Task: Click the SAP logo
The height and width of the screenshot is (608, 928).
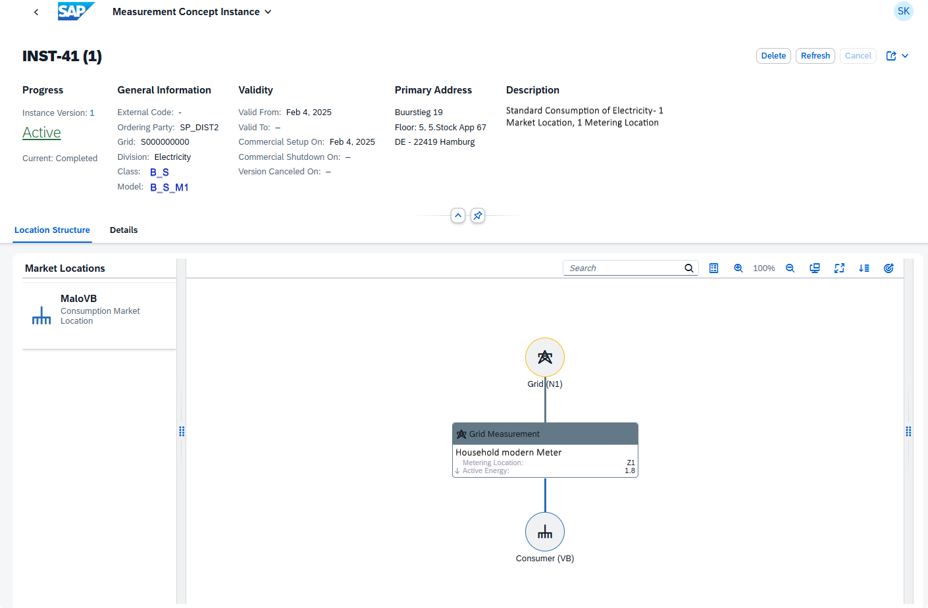Action: pos(76,12)
